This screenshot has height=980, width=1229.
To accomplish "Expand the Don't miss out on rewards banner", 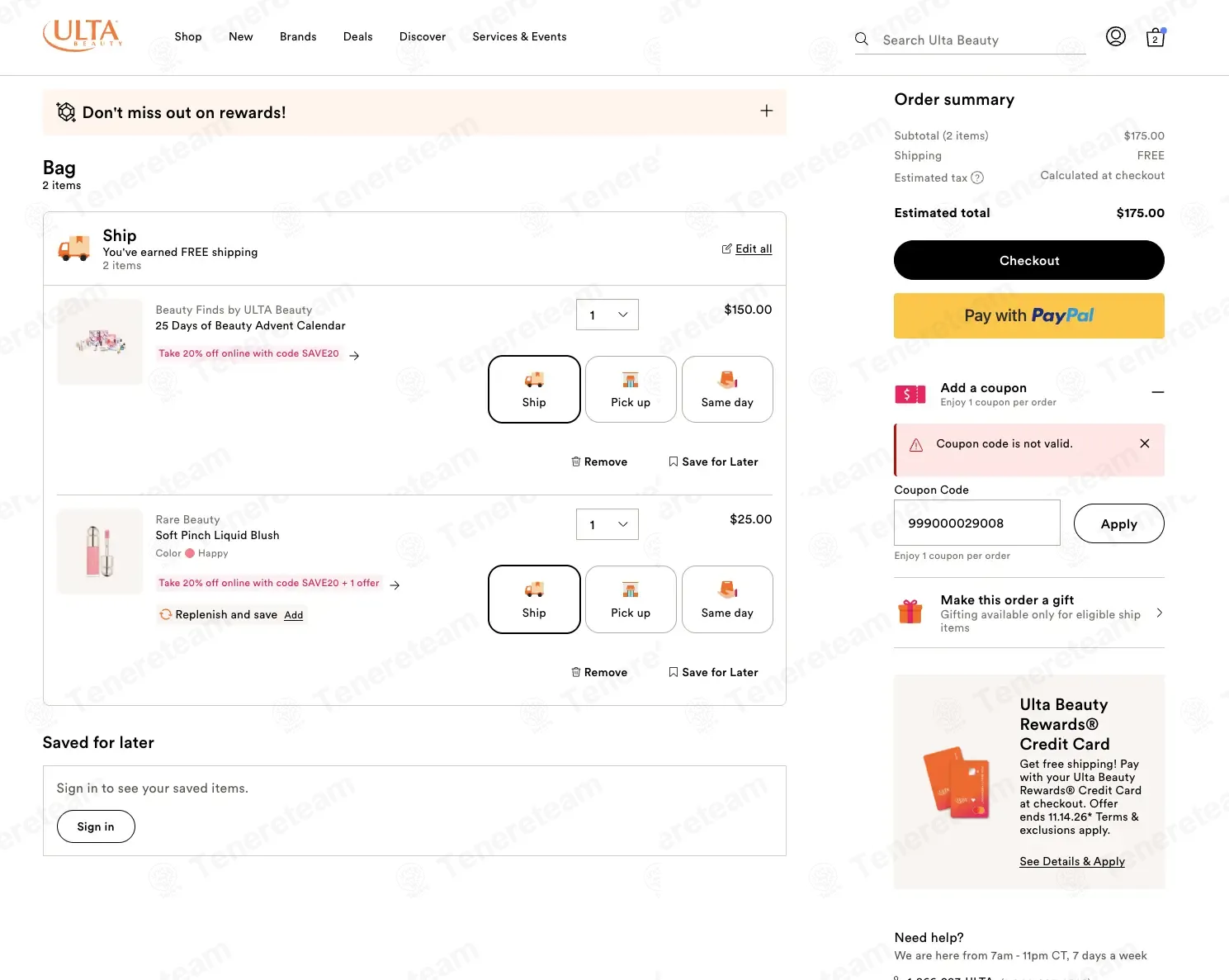I will (x=767, y=111).
